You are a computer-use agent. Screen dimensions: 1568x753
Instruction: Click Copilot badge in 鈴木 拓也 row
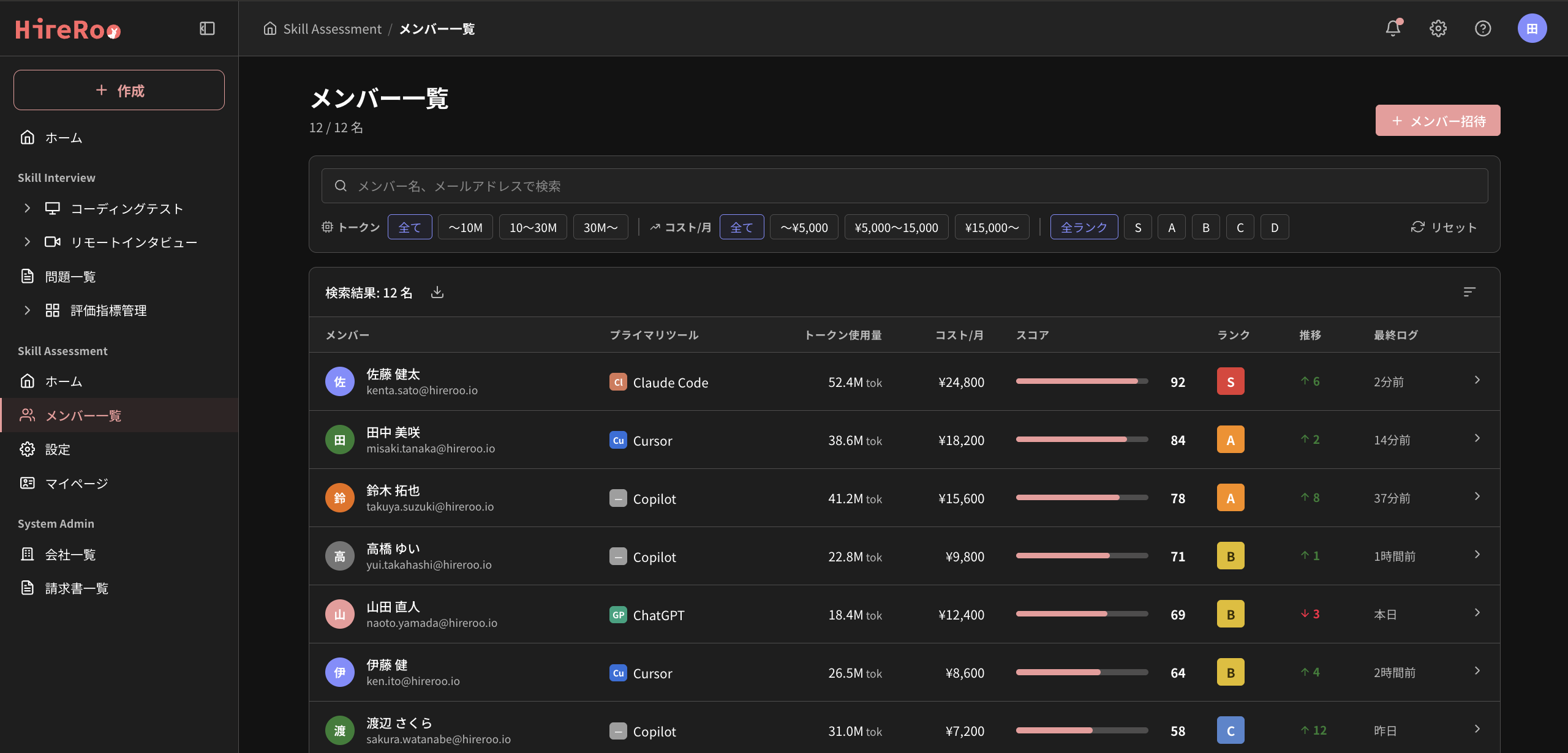tap(618, 498)
